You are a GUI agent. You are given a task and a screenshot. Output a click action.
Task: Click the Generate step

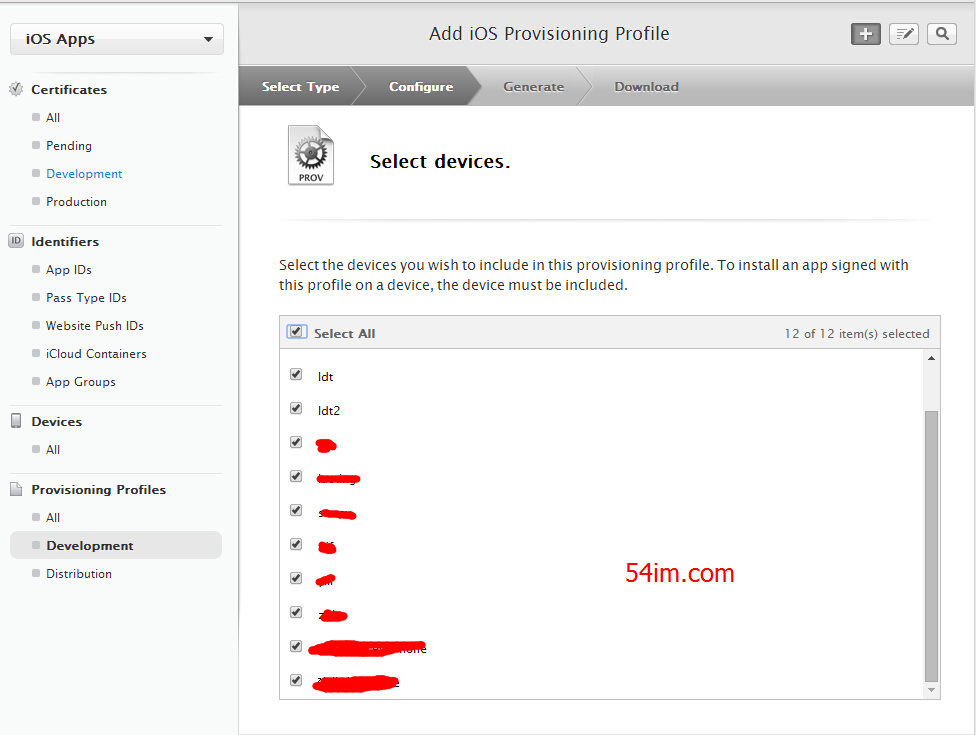point(533,87)
